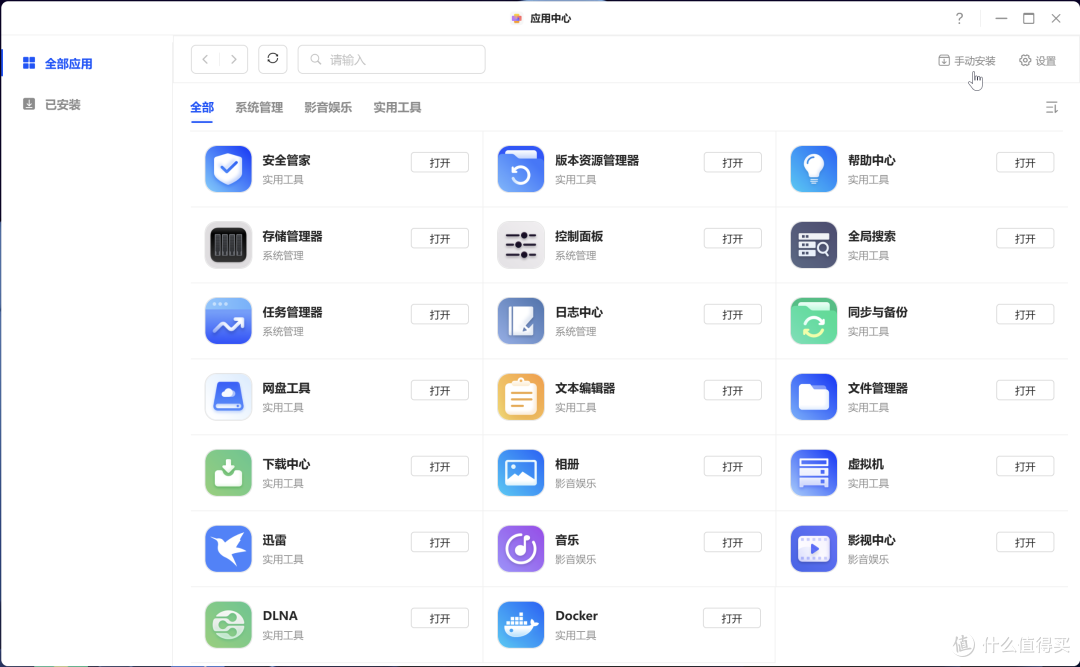Viewport: 1080px width, 667px height.
Task: Click the 全局搜索 app name text
Action: coord(871,236)
